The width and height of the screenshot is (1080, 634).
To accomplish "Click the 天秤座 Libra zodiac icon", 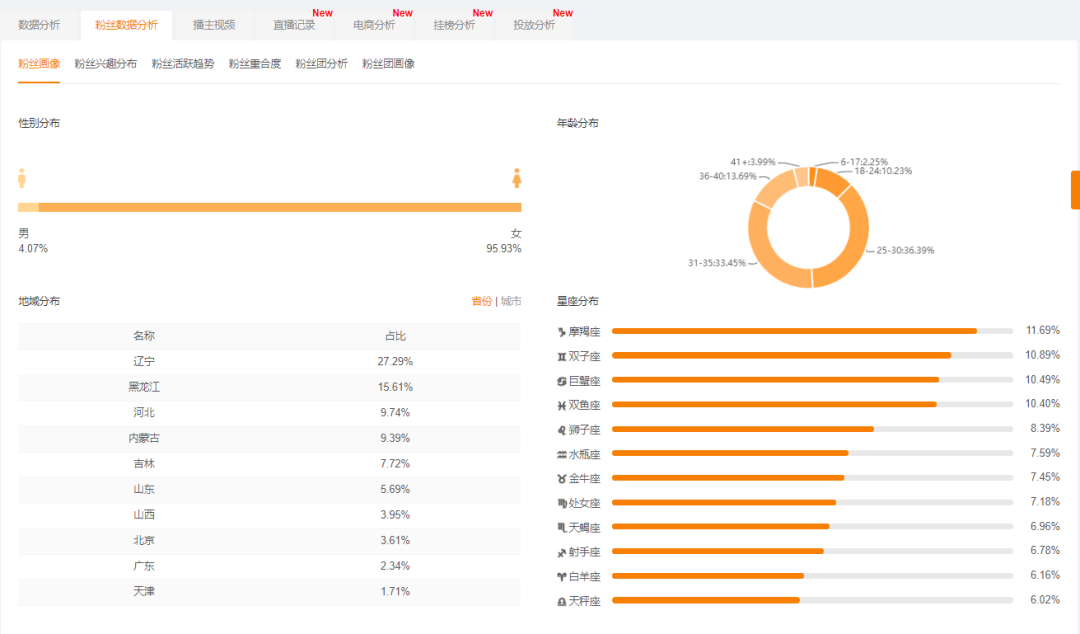I will (x=561, y=602).
